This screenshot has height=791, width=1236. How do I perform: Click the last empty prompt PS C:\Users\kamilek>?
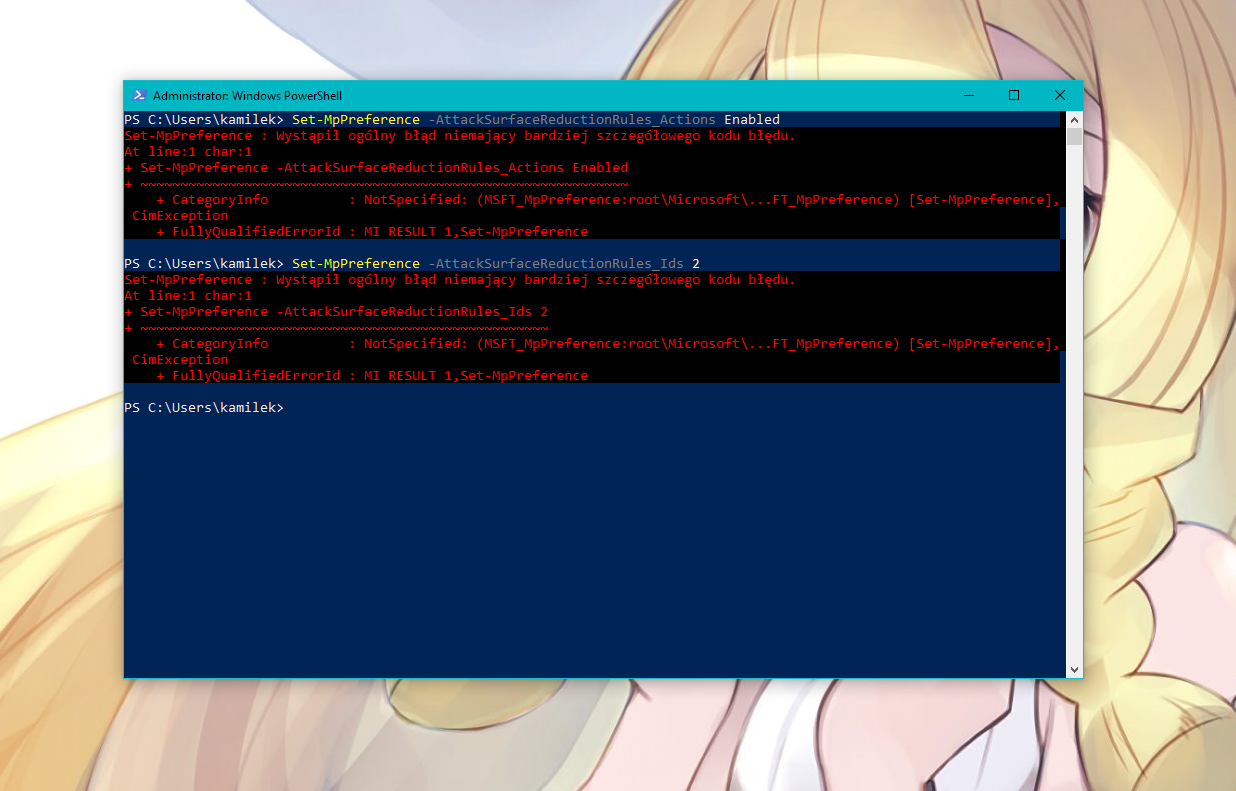[204, 407]
